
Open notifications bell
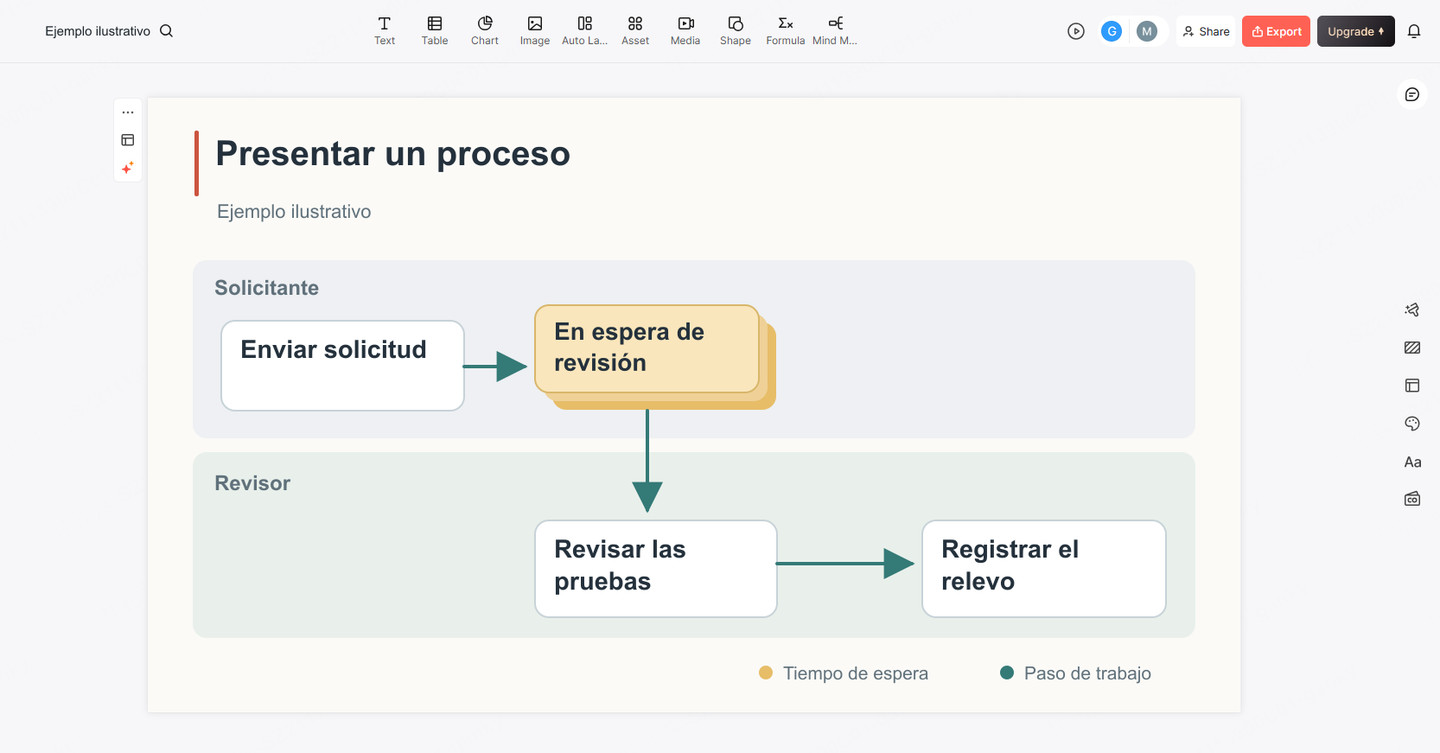[1414, 31]
